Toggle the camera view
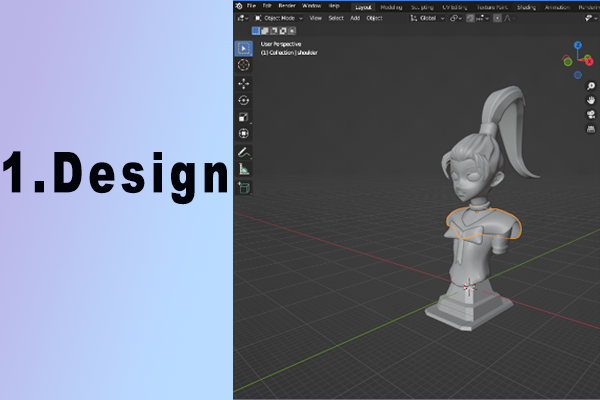The width and height of the screenshot is (600, 400). click(x=591, y=115)
